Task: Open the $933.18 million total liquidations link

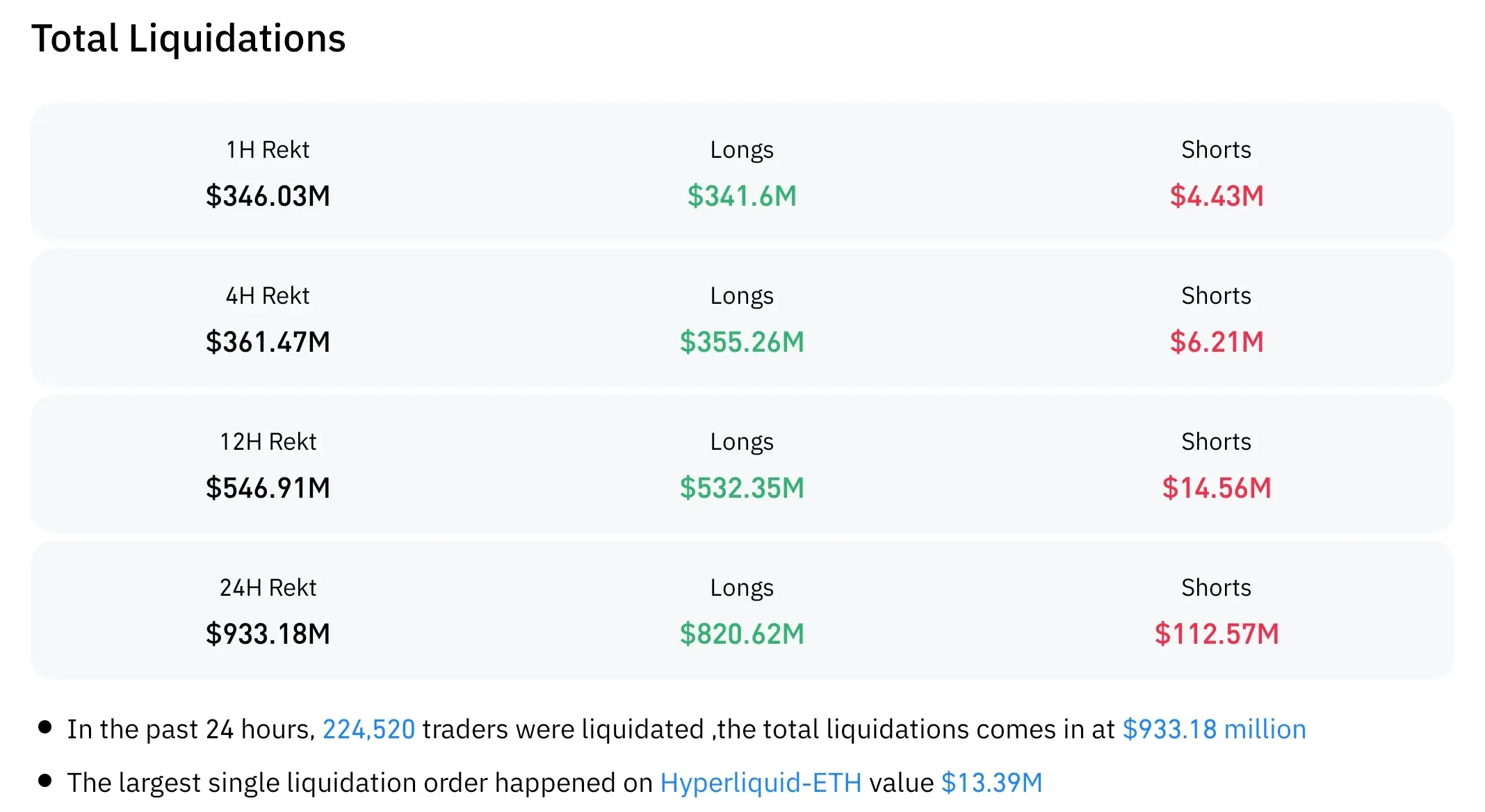Action: tap(1214, 729)
